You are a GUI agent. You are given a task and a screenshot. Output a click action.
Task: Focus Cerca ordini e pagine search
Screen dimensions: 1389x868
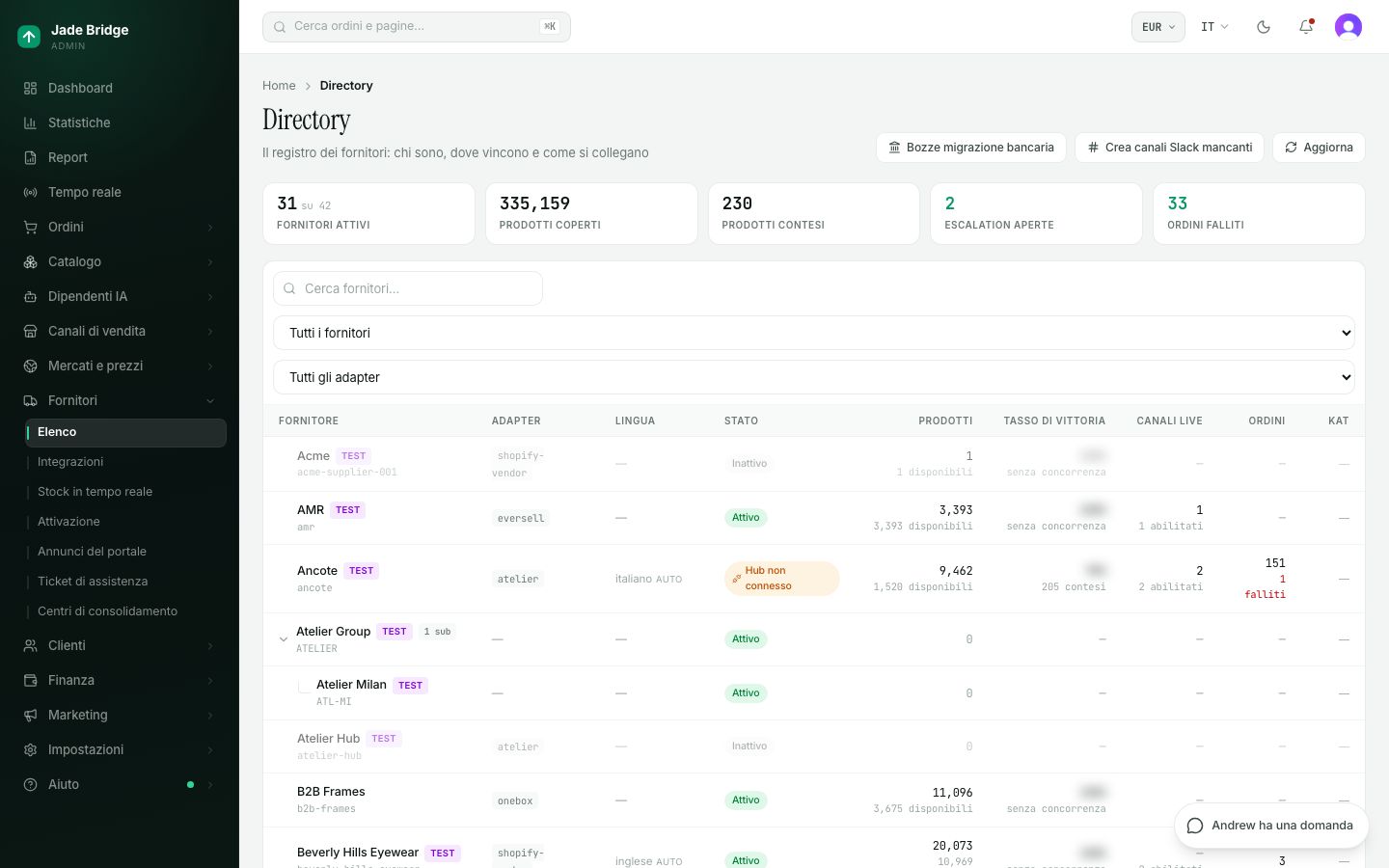(417, 27)
